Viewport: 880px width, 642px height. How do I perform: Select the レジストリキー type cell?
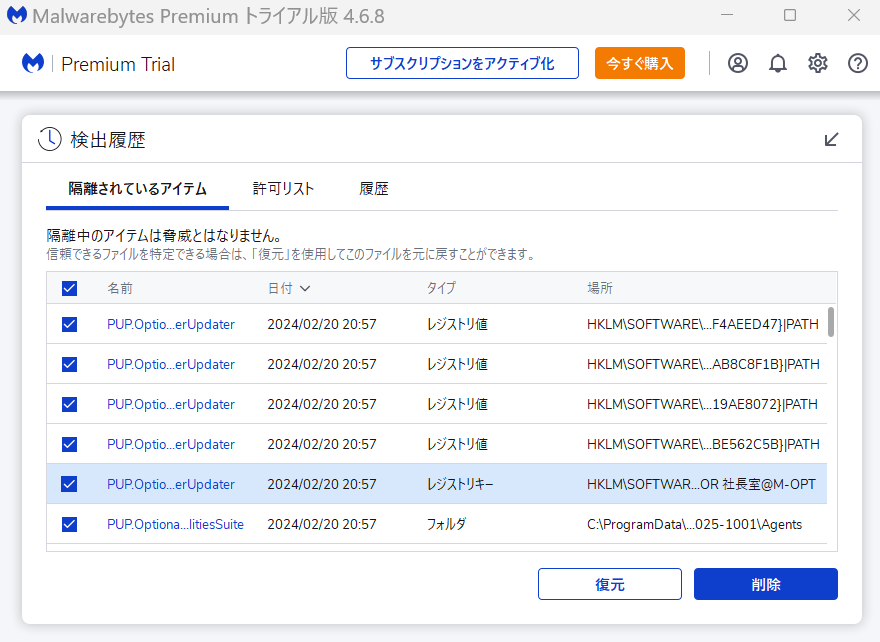point(460,484)
